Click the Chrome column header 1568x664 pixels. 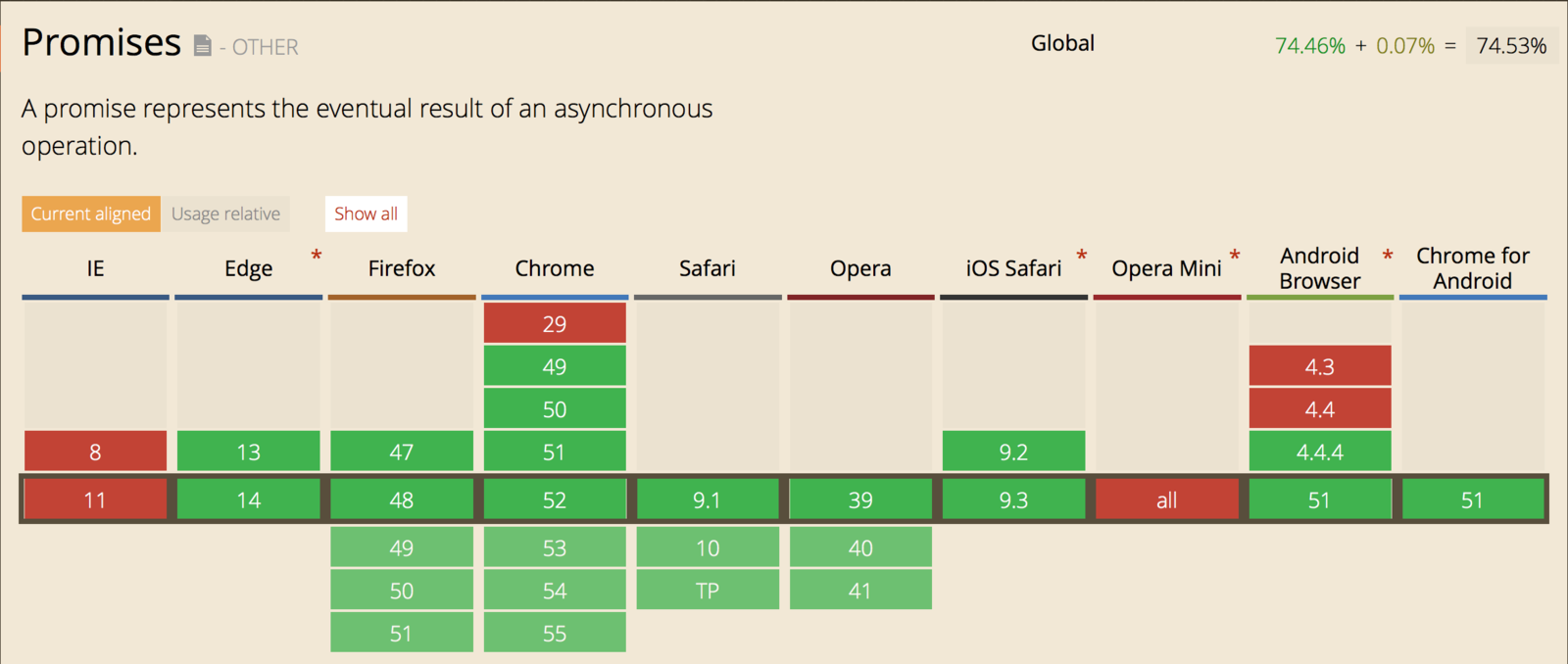tap(555, 268)
